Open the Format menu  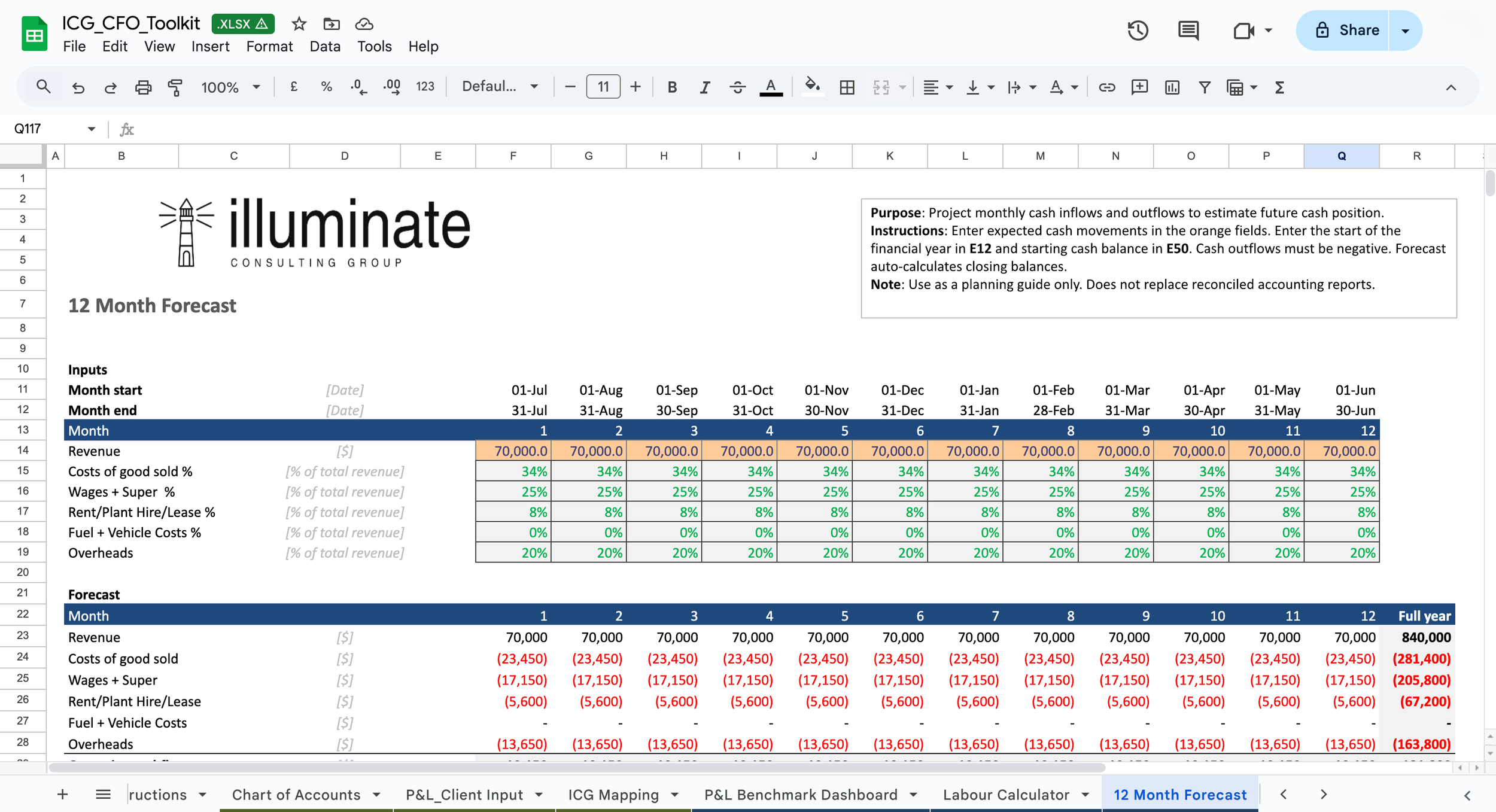click(269, 46)
